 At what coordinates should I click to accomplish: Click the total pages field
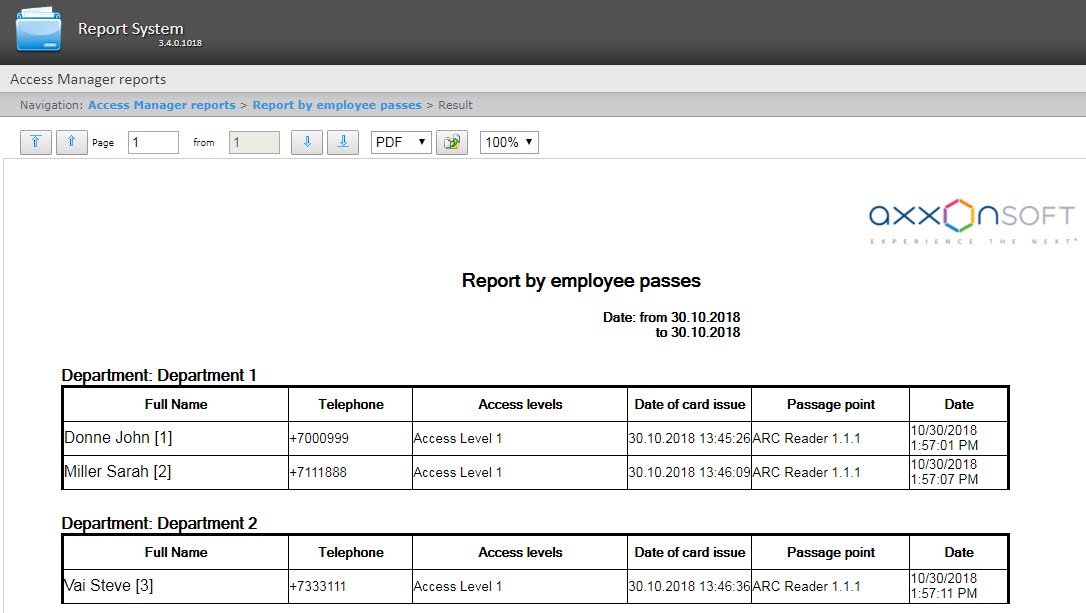(254, 142)
